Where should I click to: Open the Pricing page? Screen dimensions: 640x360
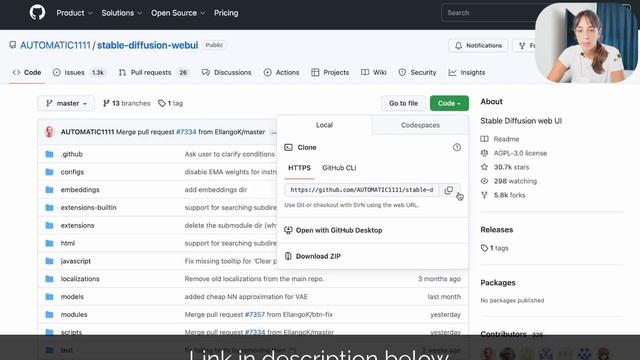[x=226, y=13]
